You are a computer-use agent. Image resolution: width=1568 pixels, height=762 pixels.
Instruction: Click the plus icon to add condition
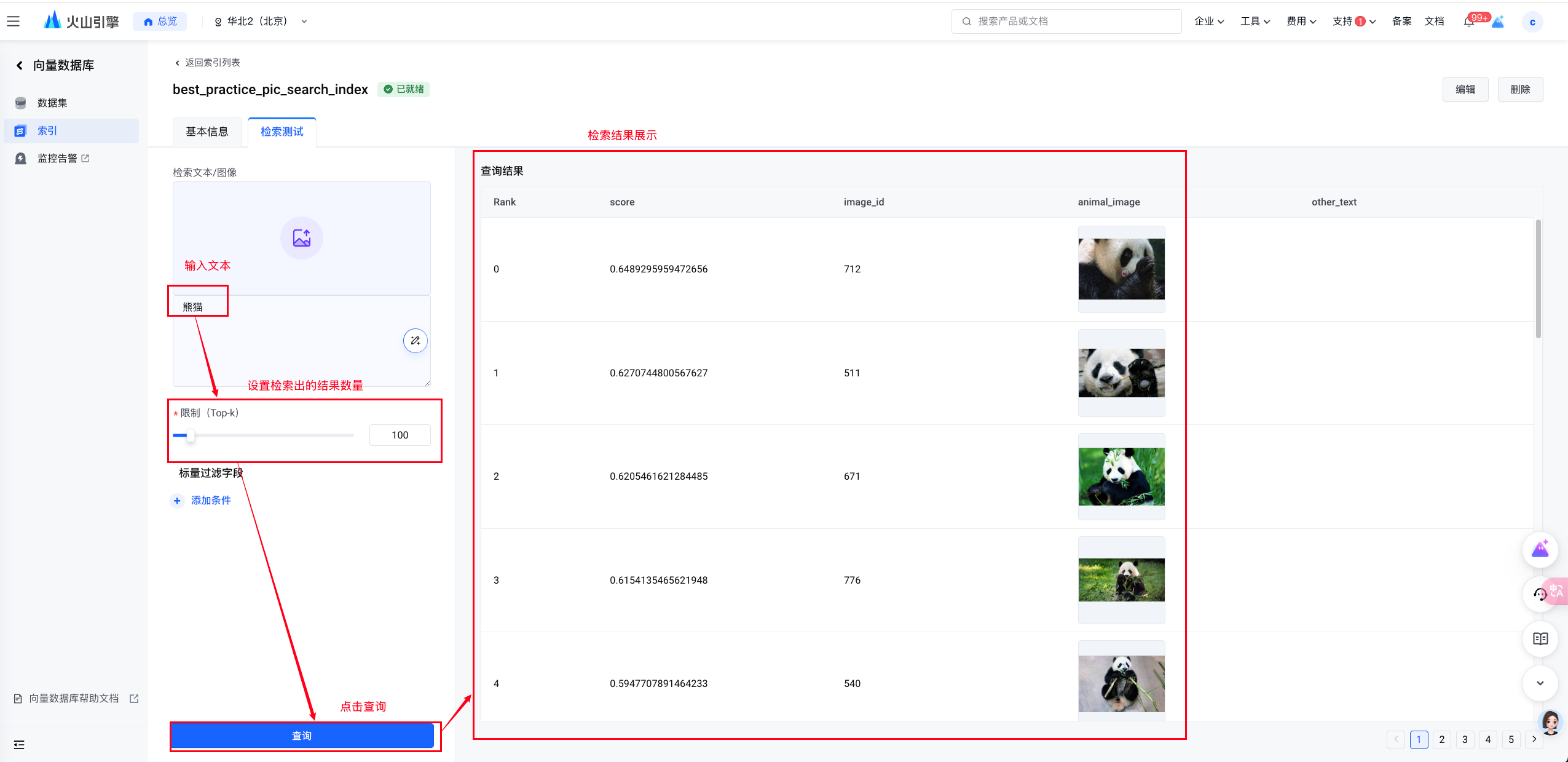point(177,501)
